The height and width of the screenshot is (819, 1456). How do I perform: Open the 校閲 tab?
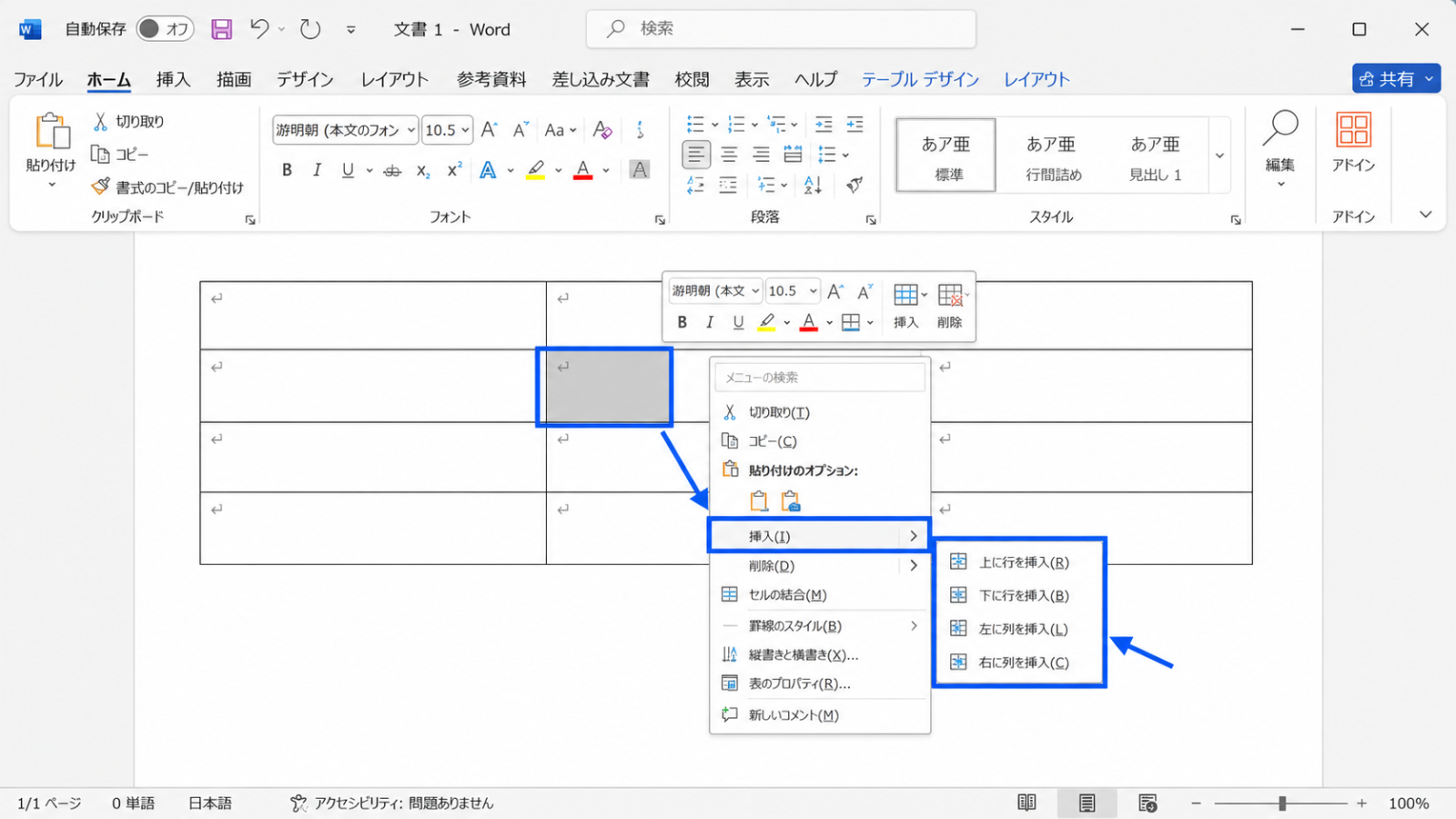click(692, 79)
